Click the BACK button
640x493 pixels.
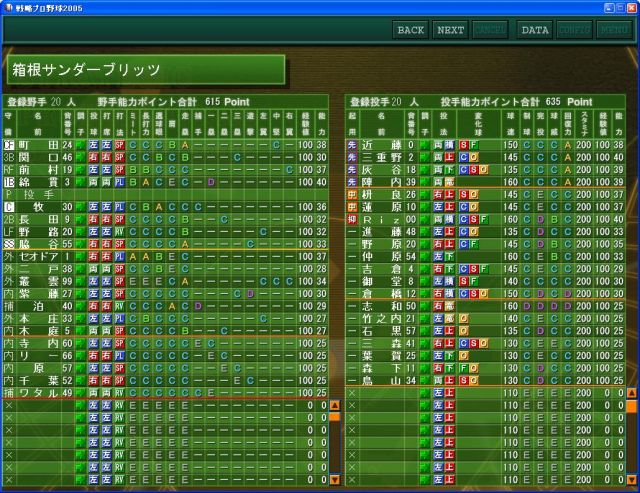[411, 30]
